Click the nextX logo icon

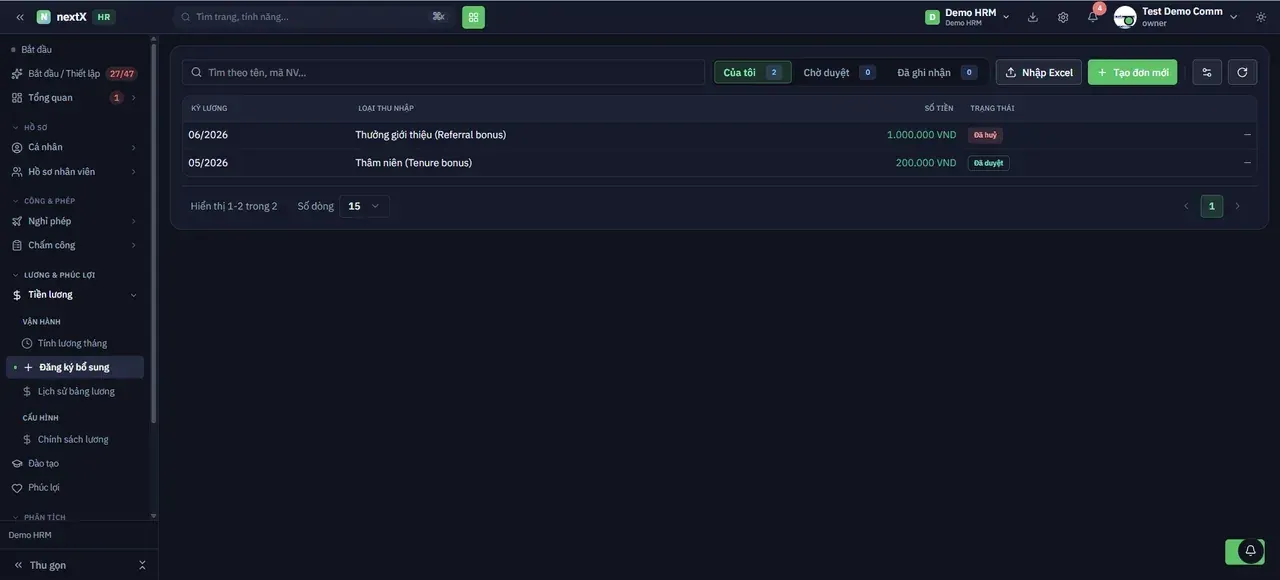43,17
